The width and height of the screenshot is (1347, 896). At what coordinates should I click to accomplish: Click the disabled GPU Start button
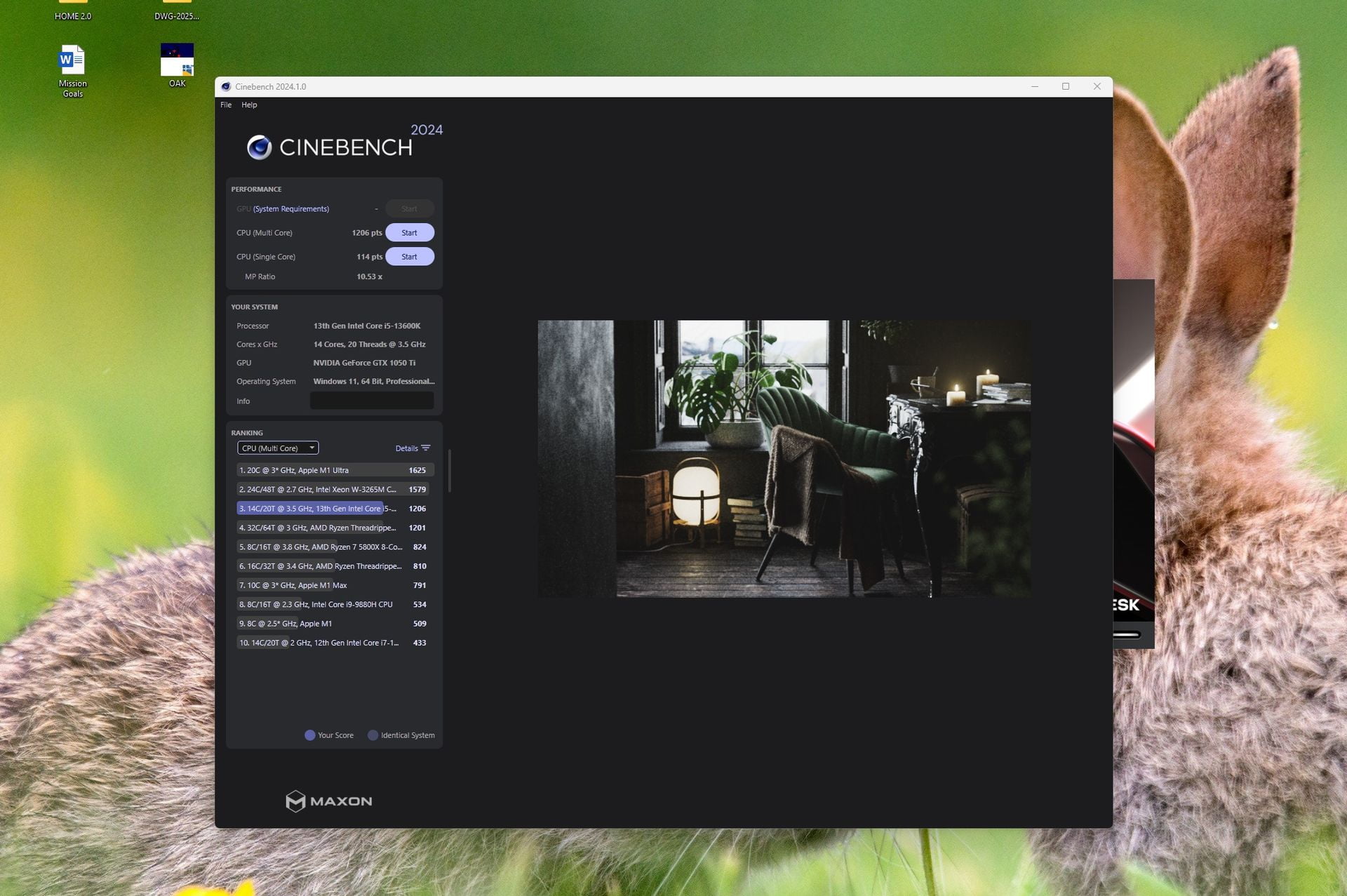410,208
